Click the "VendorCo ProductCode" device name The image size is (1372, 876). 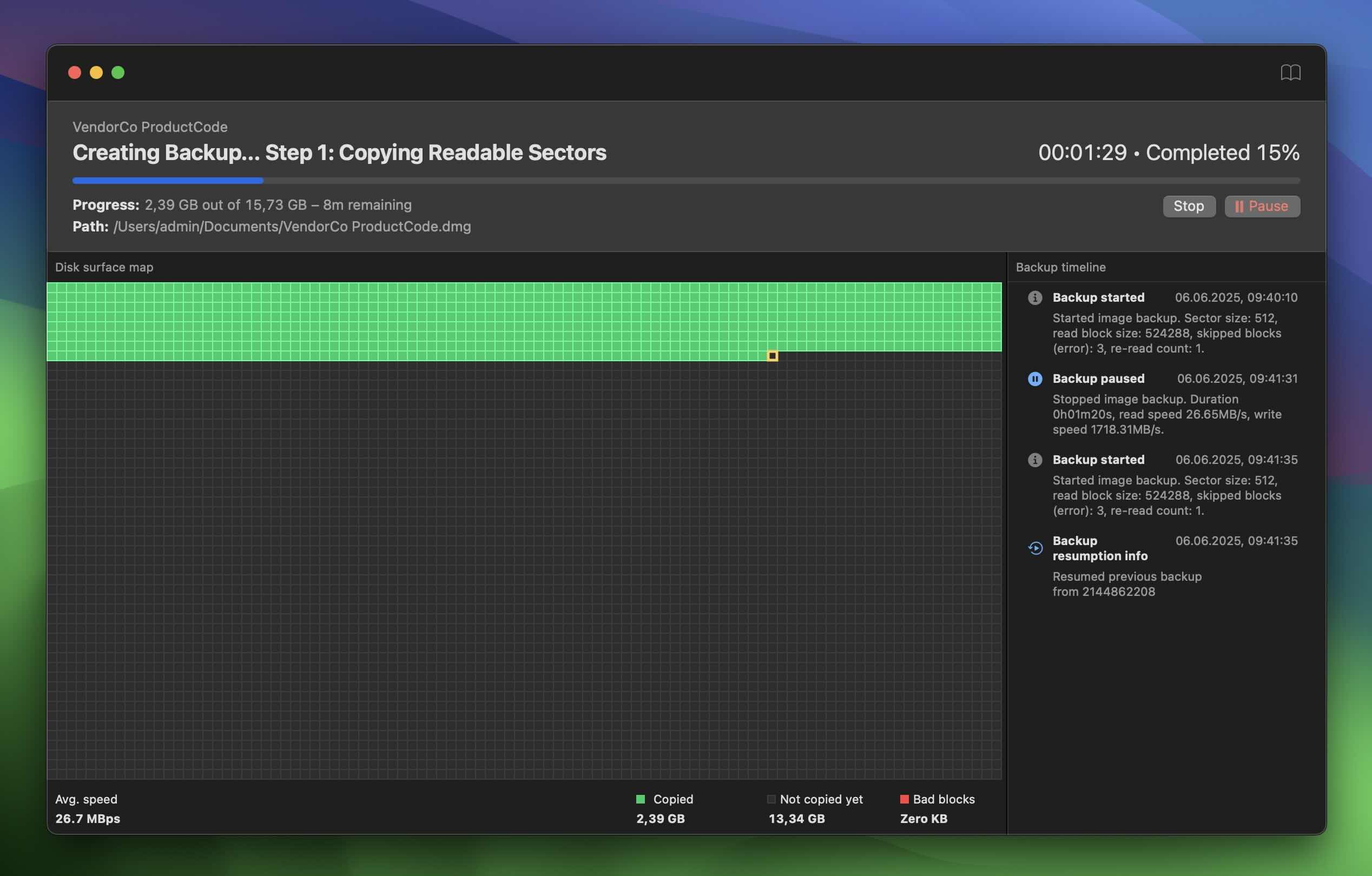point(150,127)
